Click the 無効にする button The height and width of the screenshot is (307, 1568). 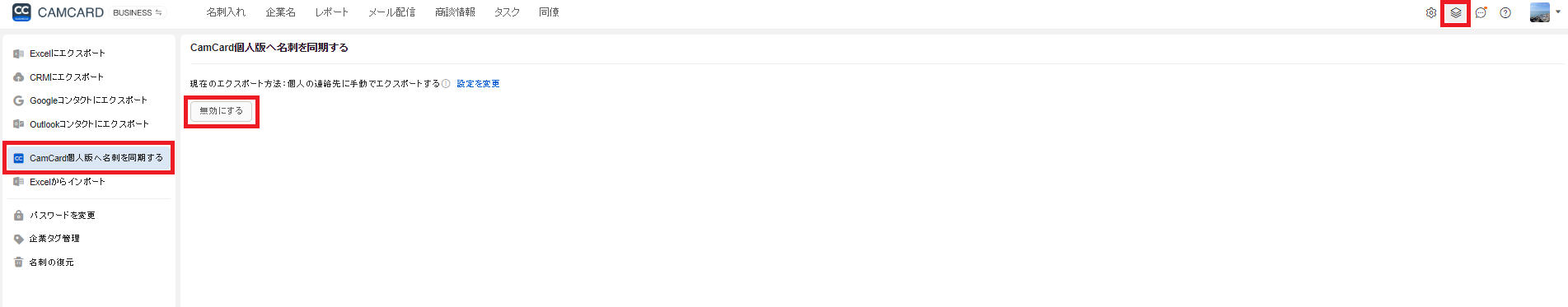[222, 111]
